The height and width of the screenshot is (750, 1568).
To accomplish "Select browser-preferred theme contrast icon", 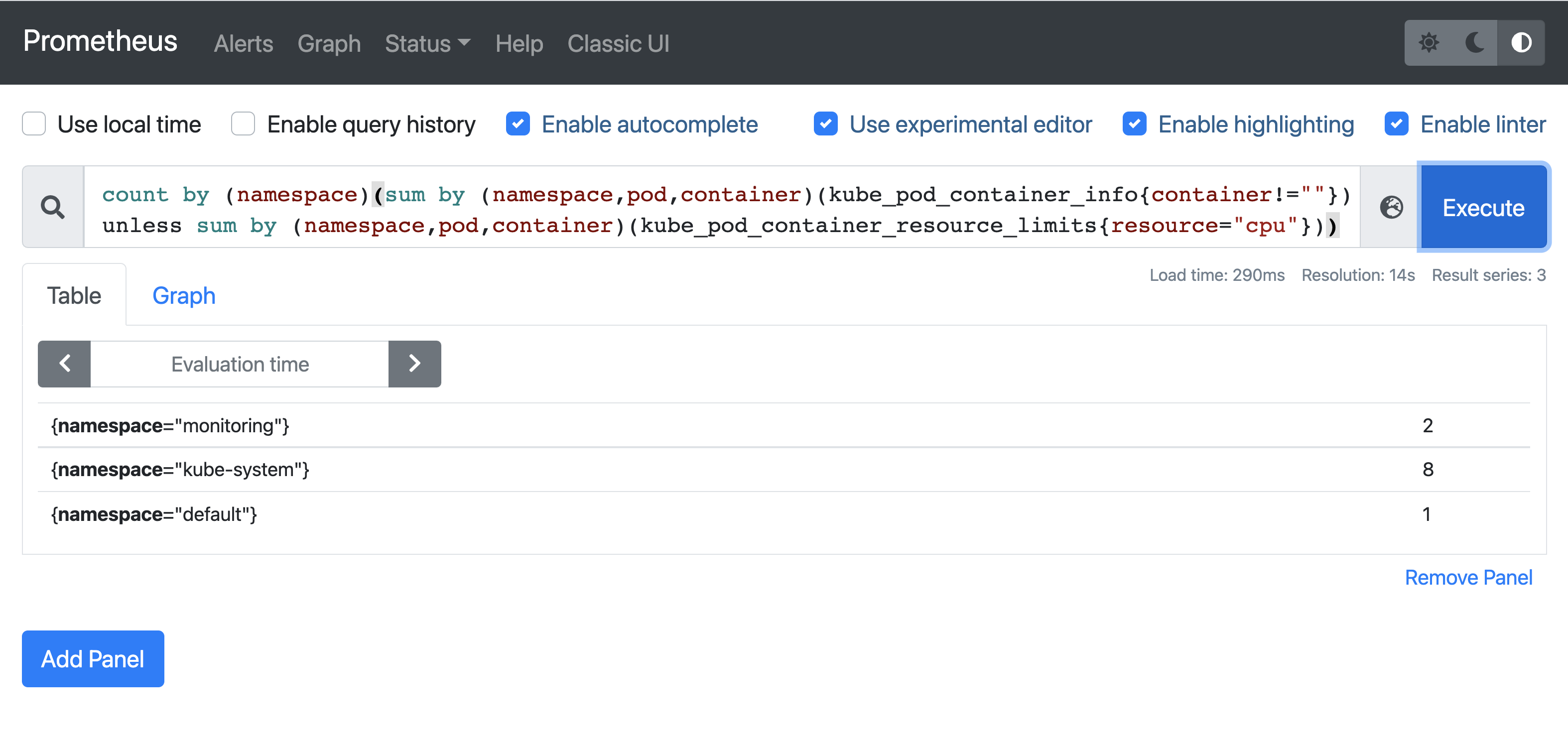I will pos(1521,43).
